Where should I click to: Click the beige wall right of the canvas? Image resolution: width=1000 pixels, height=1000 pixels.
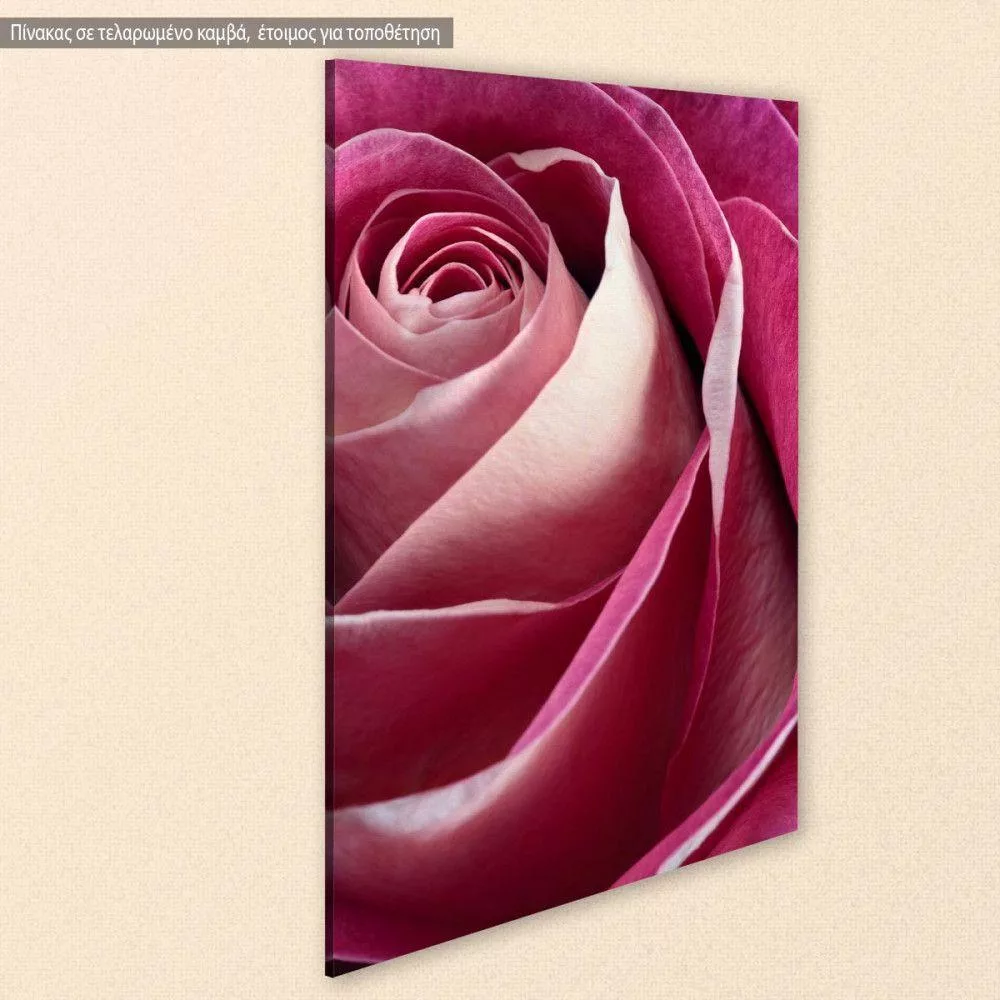(x=900, y=500)
